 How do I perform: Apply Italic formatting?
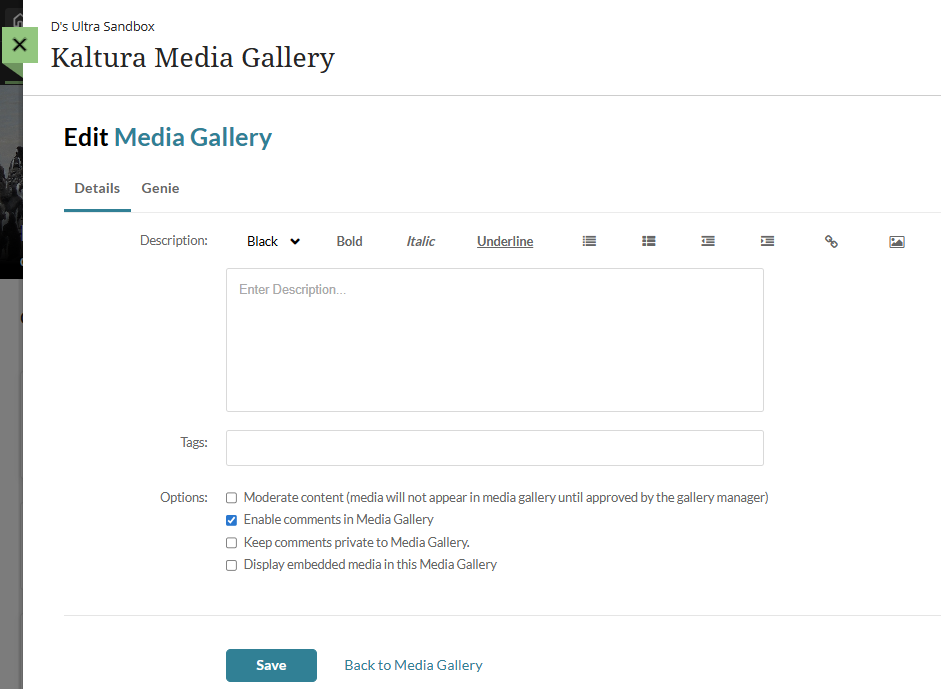coord(420,241)
